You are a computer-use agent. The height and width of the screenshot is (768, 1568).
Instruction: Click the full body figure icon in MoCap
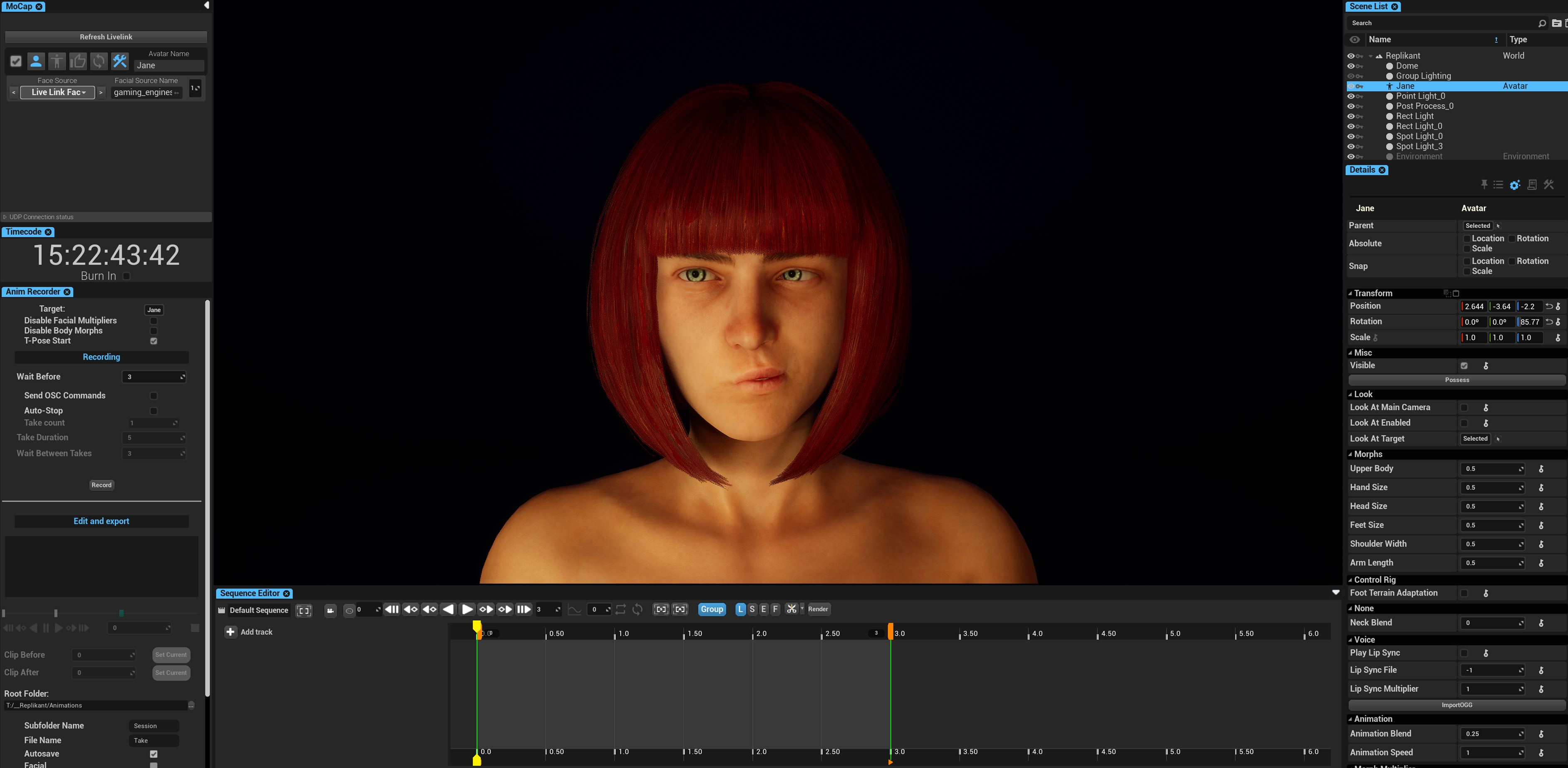[x=57, y=61]
